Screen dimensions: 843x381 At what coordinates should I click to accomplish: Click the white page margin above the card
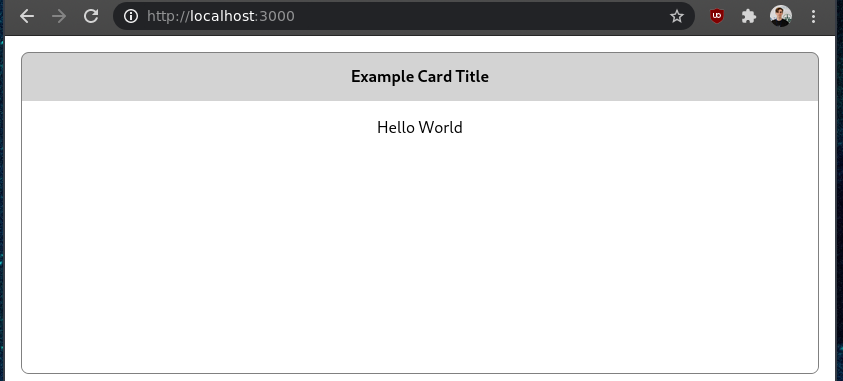coord(420,44)
